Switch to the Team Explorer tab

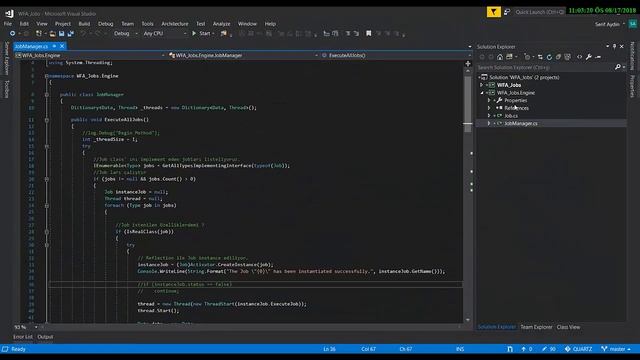(536, 327)
